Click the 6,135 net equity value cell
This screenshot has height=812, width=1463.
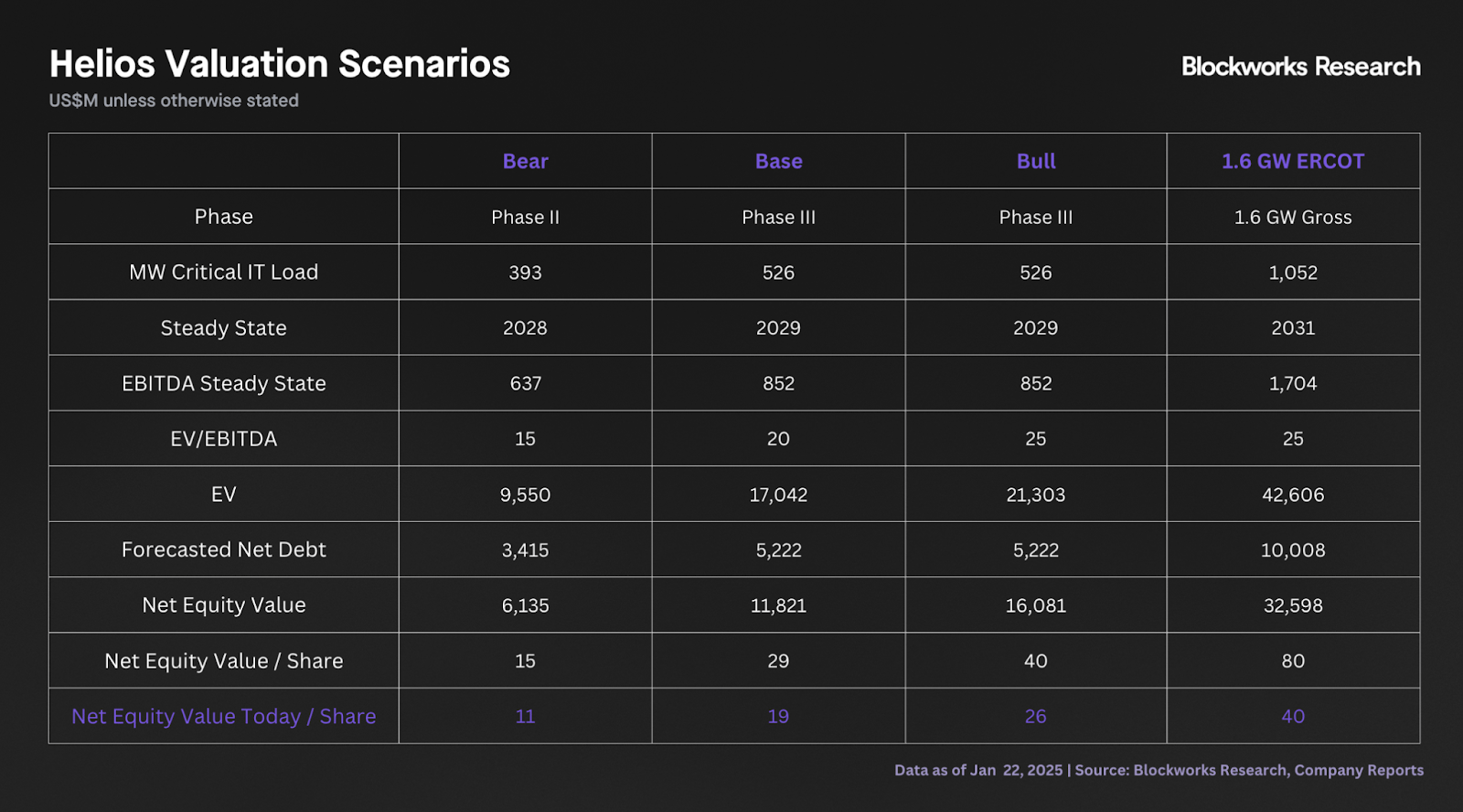[525, 605]
